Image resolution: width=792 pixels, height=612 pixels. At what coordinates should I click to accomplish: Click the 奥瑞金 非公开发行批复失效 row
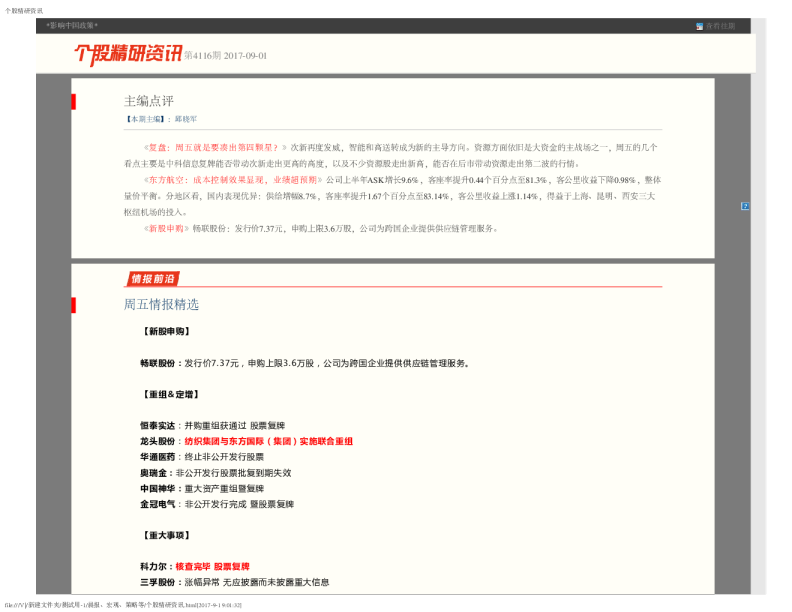point(216,473)
